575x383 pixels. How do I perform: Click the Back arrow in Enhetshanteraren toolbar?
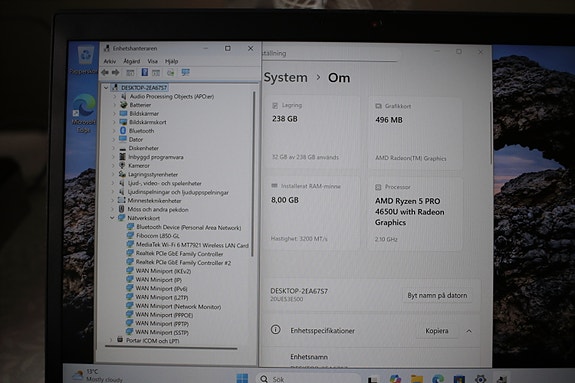click(105, 73)
